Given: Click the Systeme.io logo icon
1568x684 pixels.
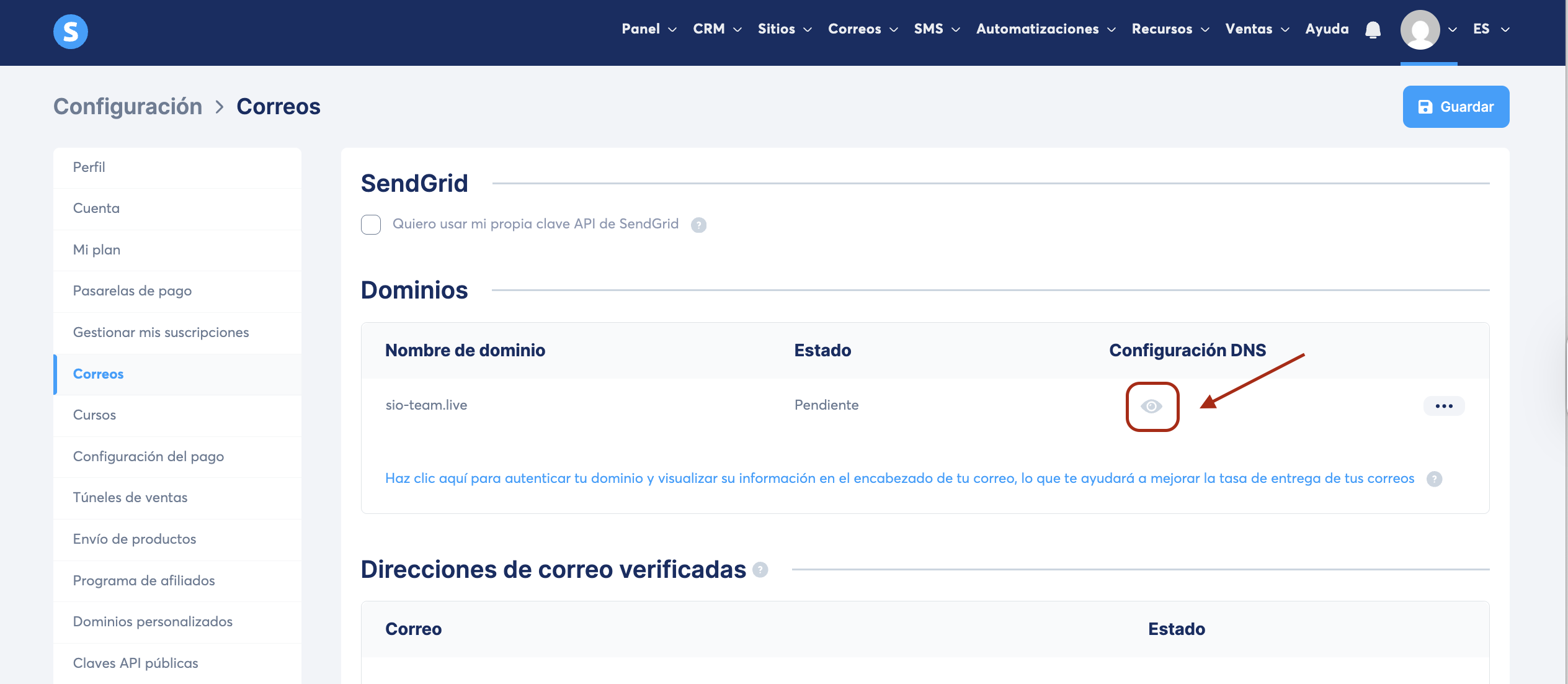Looking at the screenshot, I should (70, 31).
